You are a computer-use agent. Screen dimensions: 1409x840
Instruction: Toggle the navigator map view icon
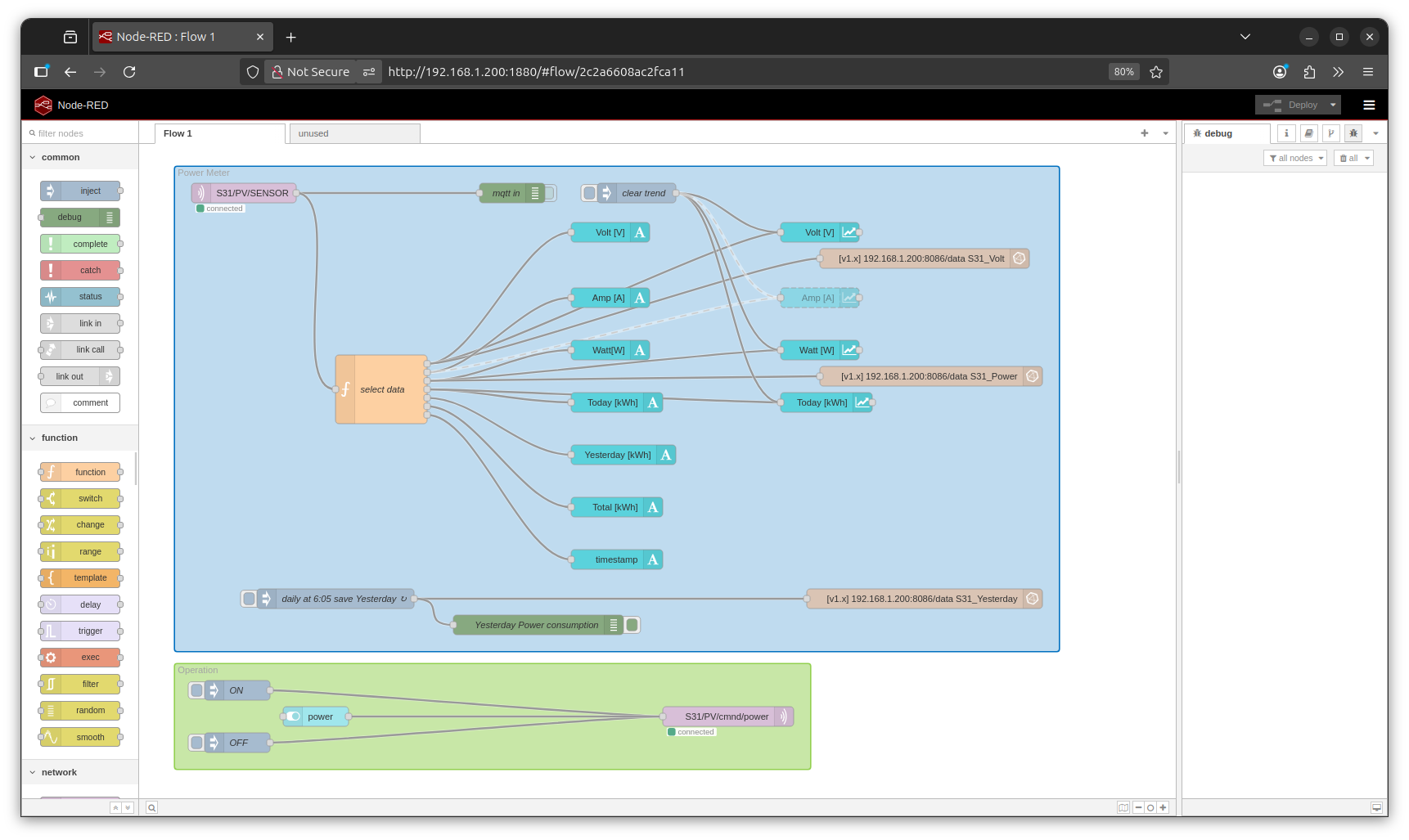pos(1123,807)
